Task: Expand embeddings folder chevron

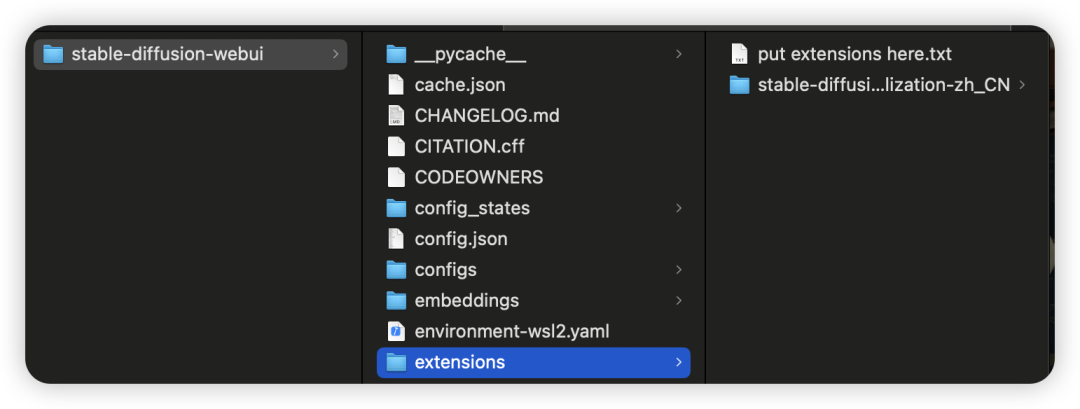Action: (x=678, y=300)
